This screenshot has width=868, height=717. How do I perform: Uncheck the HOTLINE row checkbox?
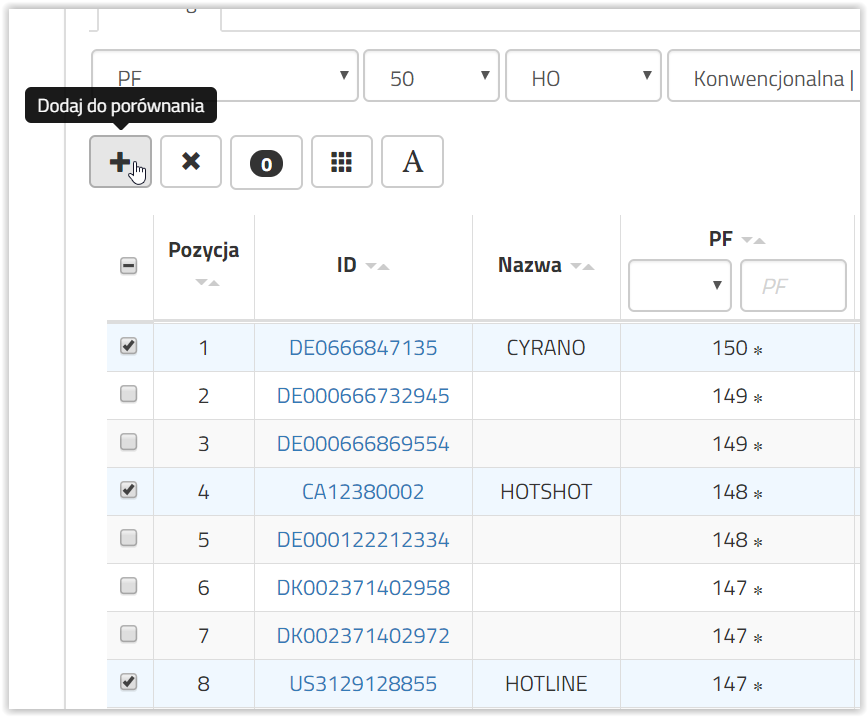pyautogui.click(x=128, y=682)
